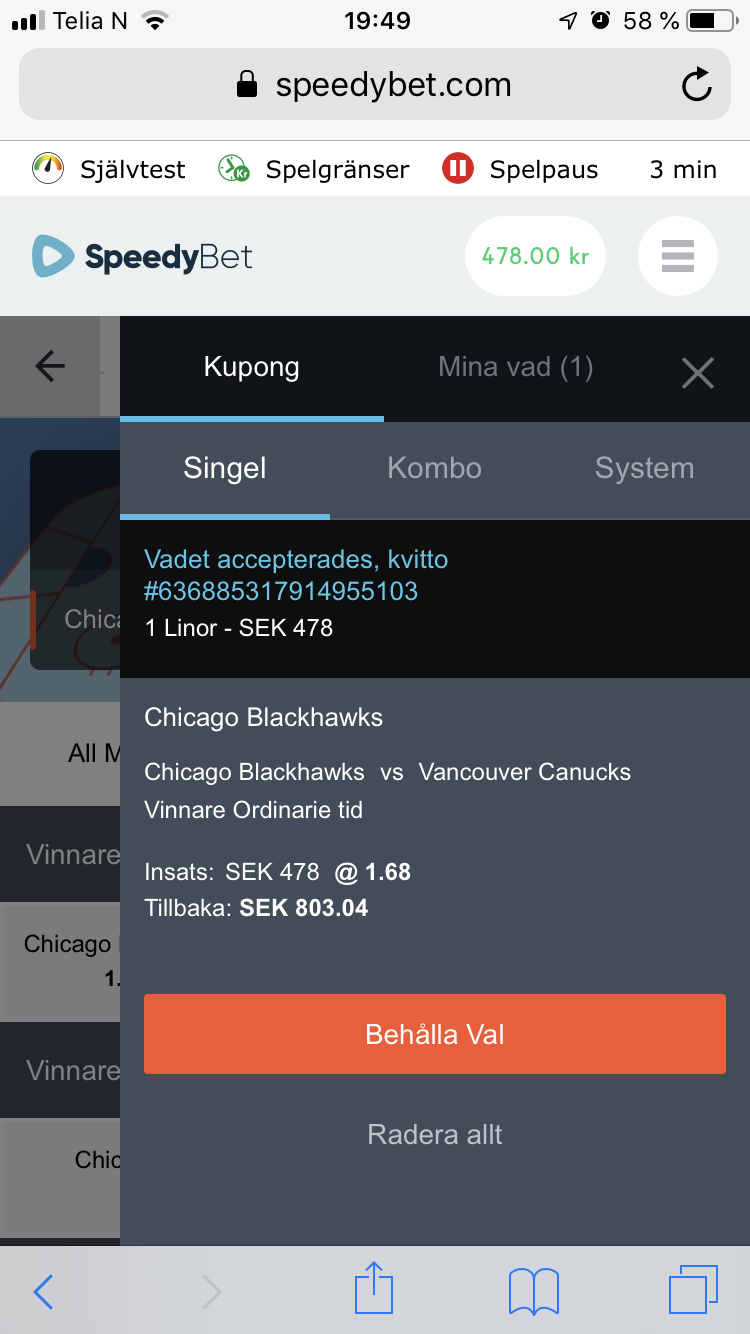Image resolution: width=750 pixels, height=1334 pixels.
Task: Switch to System bet type
Action: point(644,468)
